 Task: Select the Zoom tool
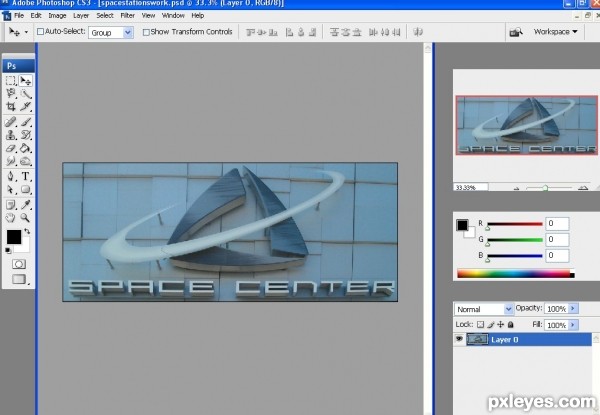(x=26, y=218)
